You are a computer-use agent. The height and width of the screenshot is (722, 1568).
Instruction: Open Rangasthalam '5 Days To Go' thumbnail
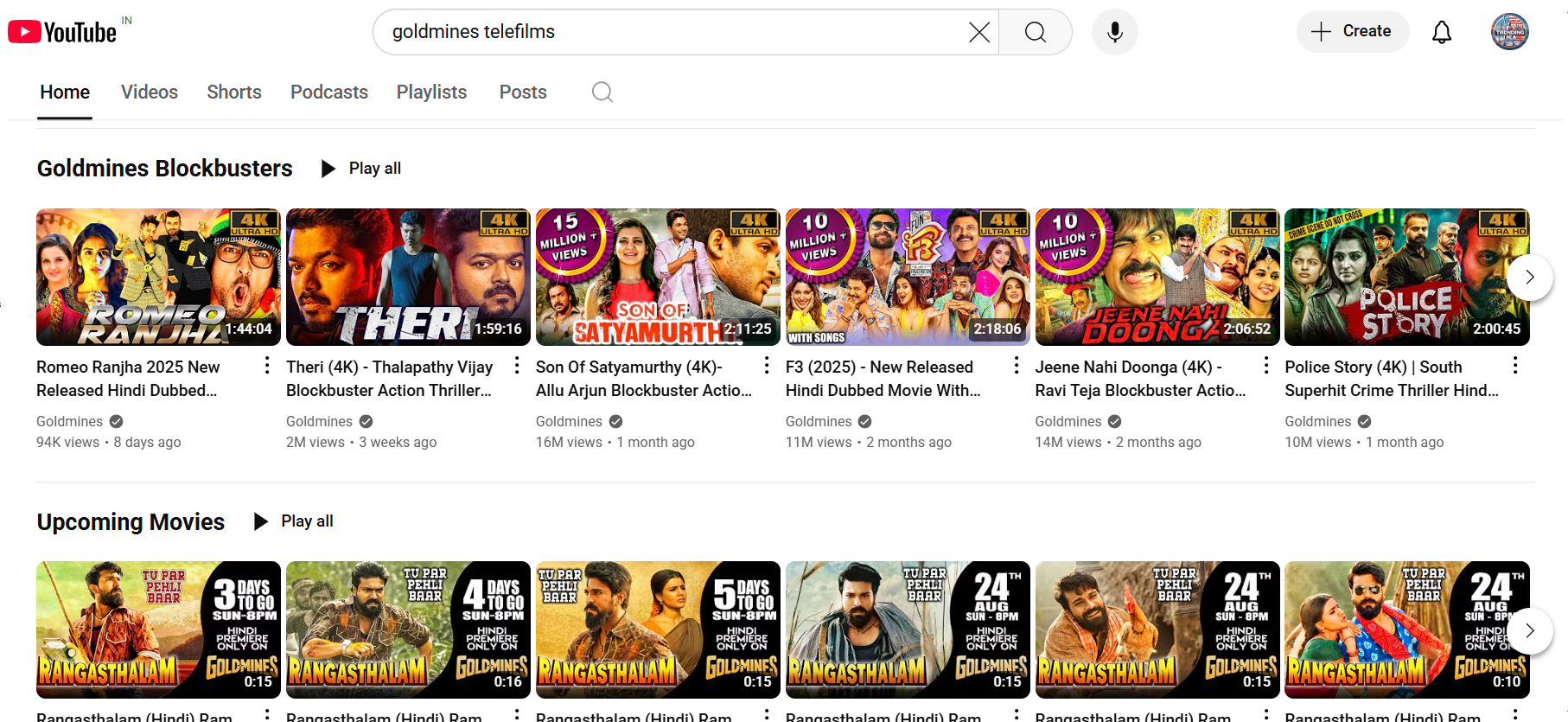click(658, 630)
